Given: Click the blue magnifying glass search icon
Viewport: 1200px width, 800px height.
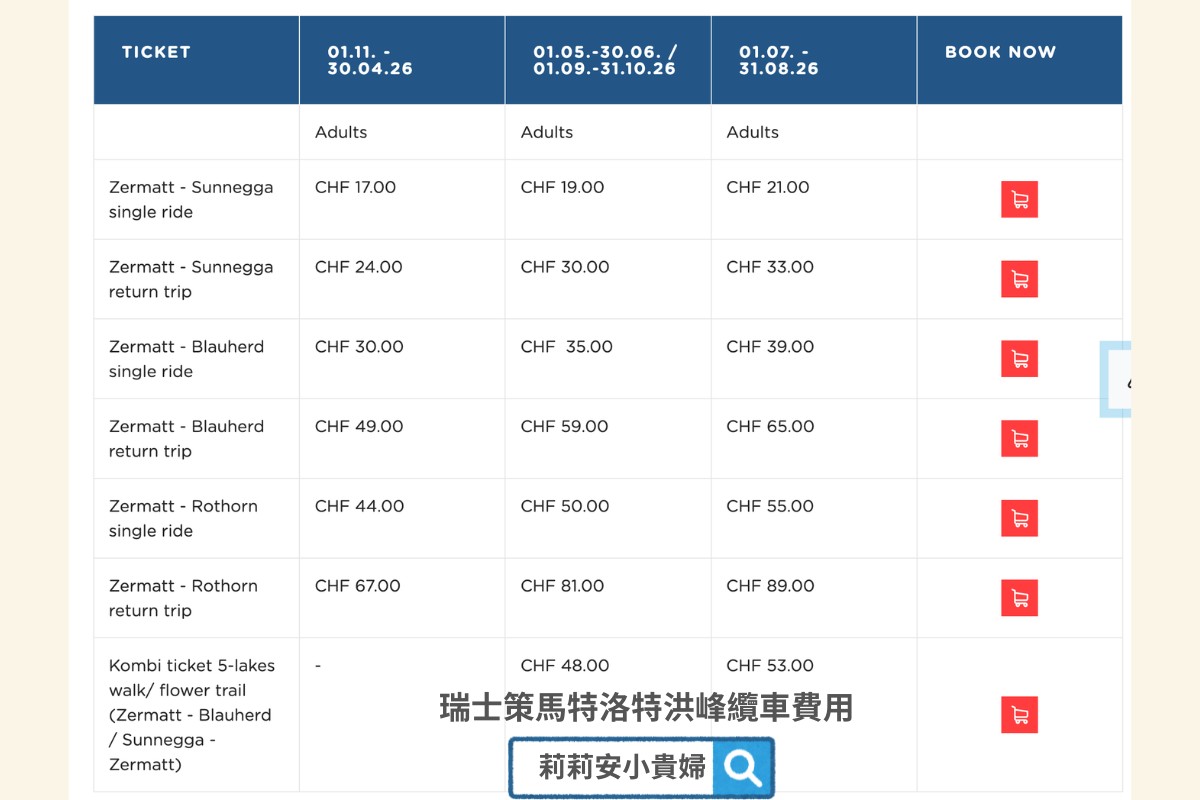Looking at the screenshot, I should (743, 767).
